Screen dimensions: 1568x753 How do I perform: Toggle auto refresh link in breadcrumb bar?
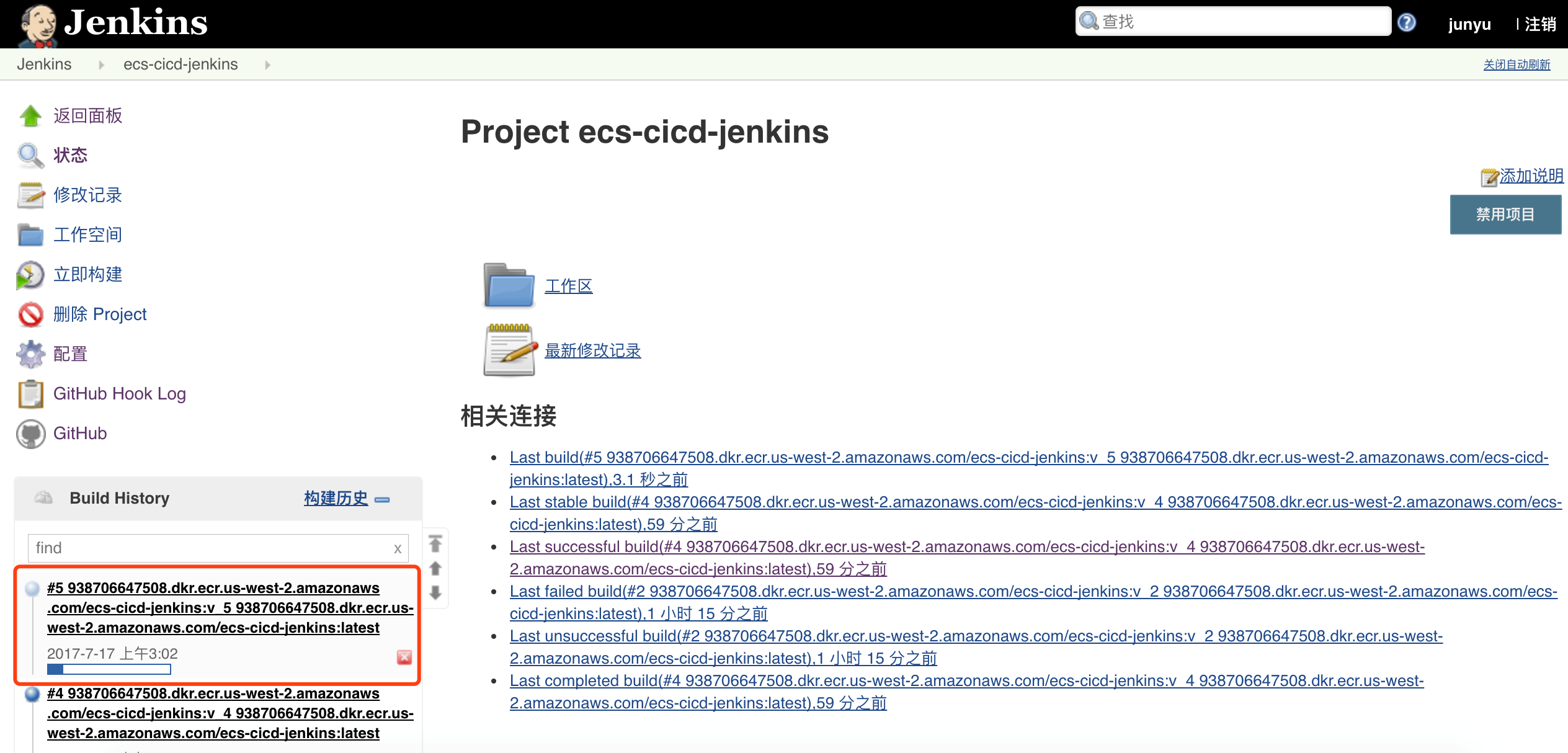click(x=1516, y=65)
